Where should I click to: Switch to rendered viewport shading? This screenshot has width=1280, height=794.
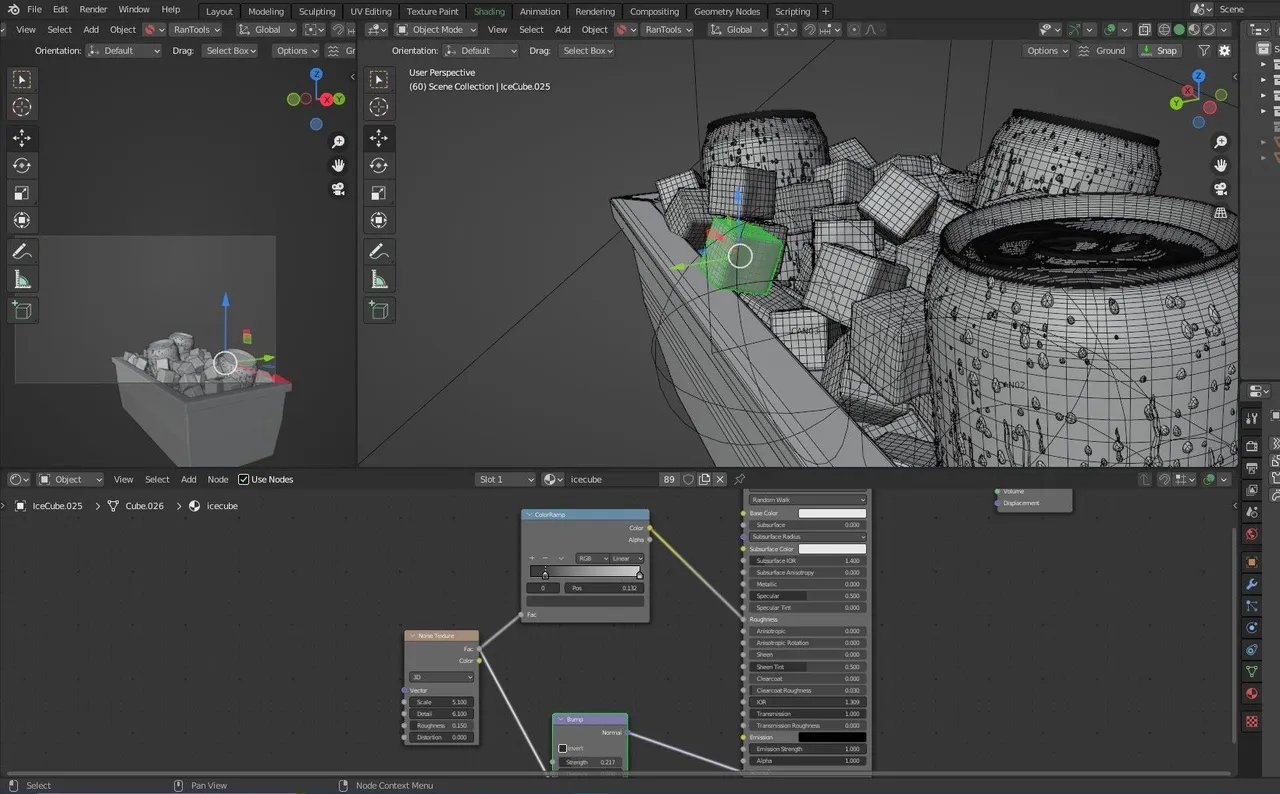click(x=1208, y=30)
